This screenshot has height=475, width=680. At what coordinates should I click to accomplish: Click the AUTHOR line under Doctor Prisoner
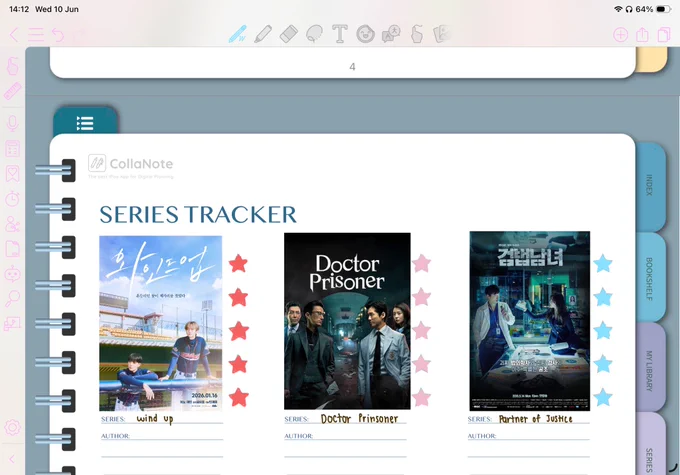345,436
